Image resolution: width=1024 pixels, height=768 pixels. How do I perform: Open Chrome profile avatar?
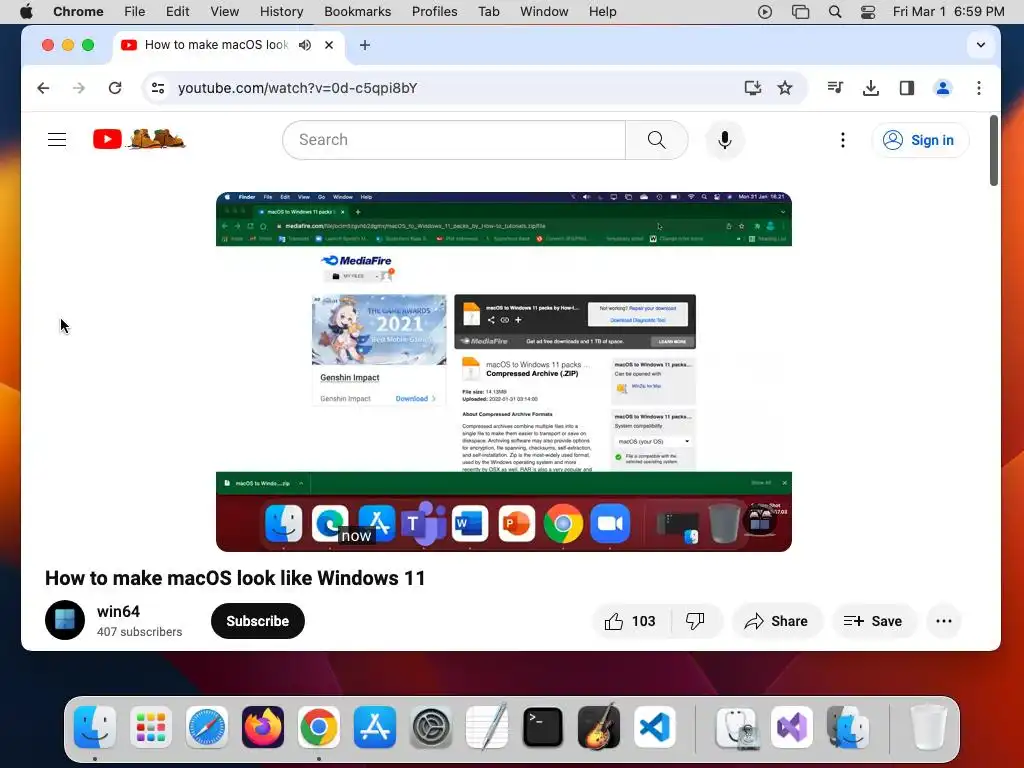pos(942,88)
